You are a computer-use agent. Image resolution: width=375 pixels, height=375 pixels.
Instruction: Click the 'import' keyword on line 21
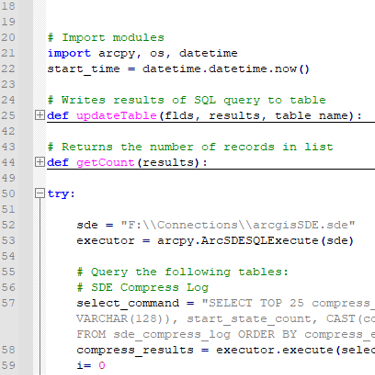69,53
